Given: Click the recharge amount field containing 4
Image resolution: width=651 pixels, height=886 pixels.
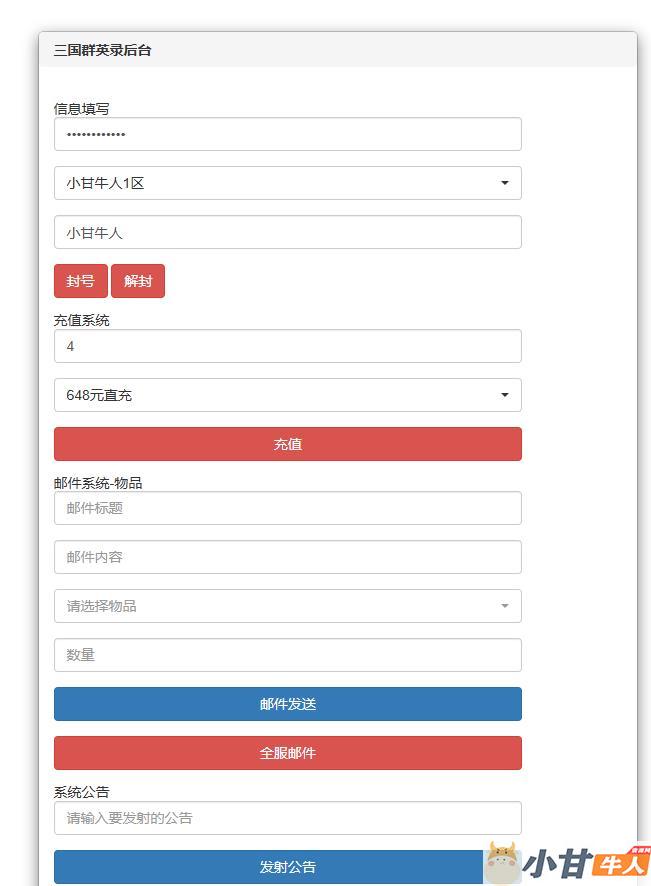Looking at the screenshot, I should [x=287, y=346].
